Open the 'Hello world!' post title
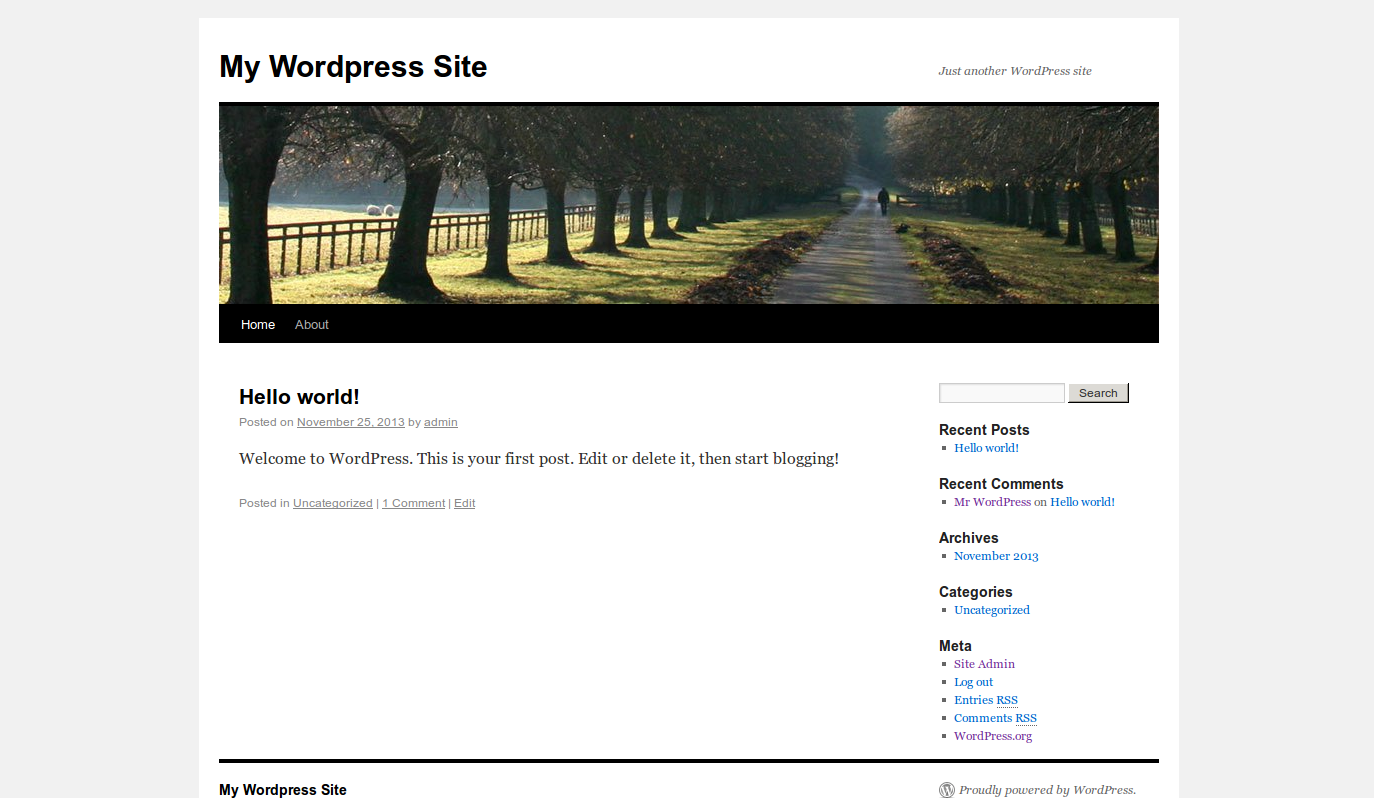The height and width of the screenshot is (798, 1374). [299, 397]
